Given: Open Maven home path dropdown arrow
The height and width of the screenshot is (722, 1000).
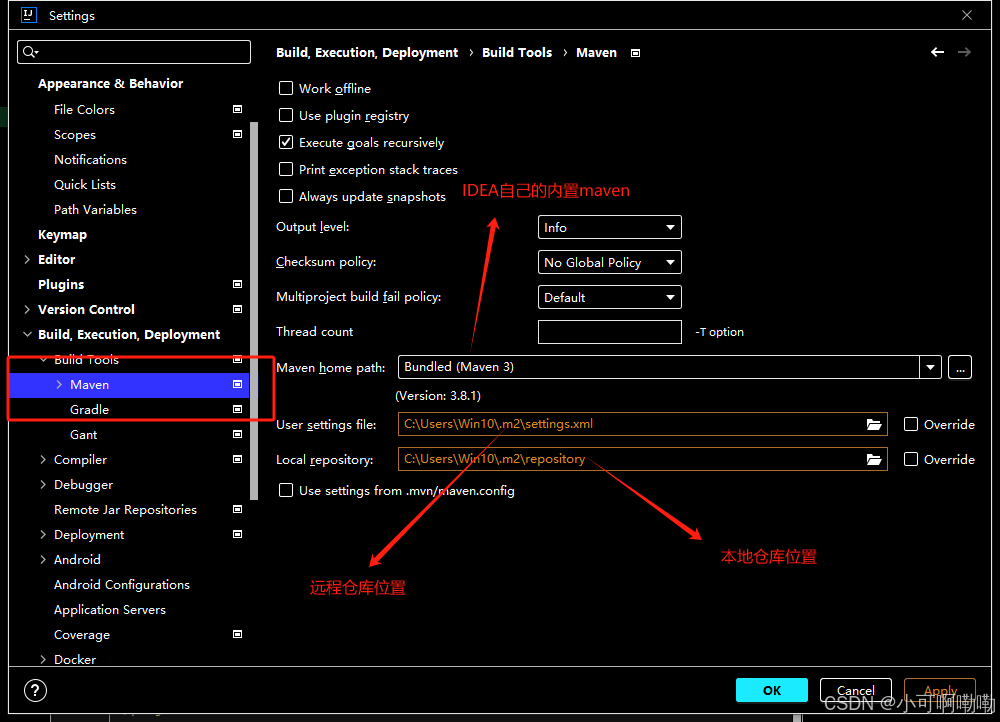Looking at the screenshot, I should tap(930, 367).
